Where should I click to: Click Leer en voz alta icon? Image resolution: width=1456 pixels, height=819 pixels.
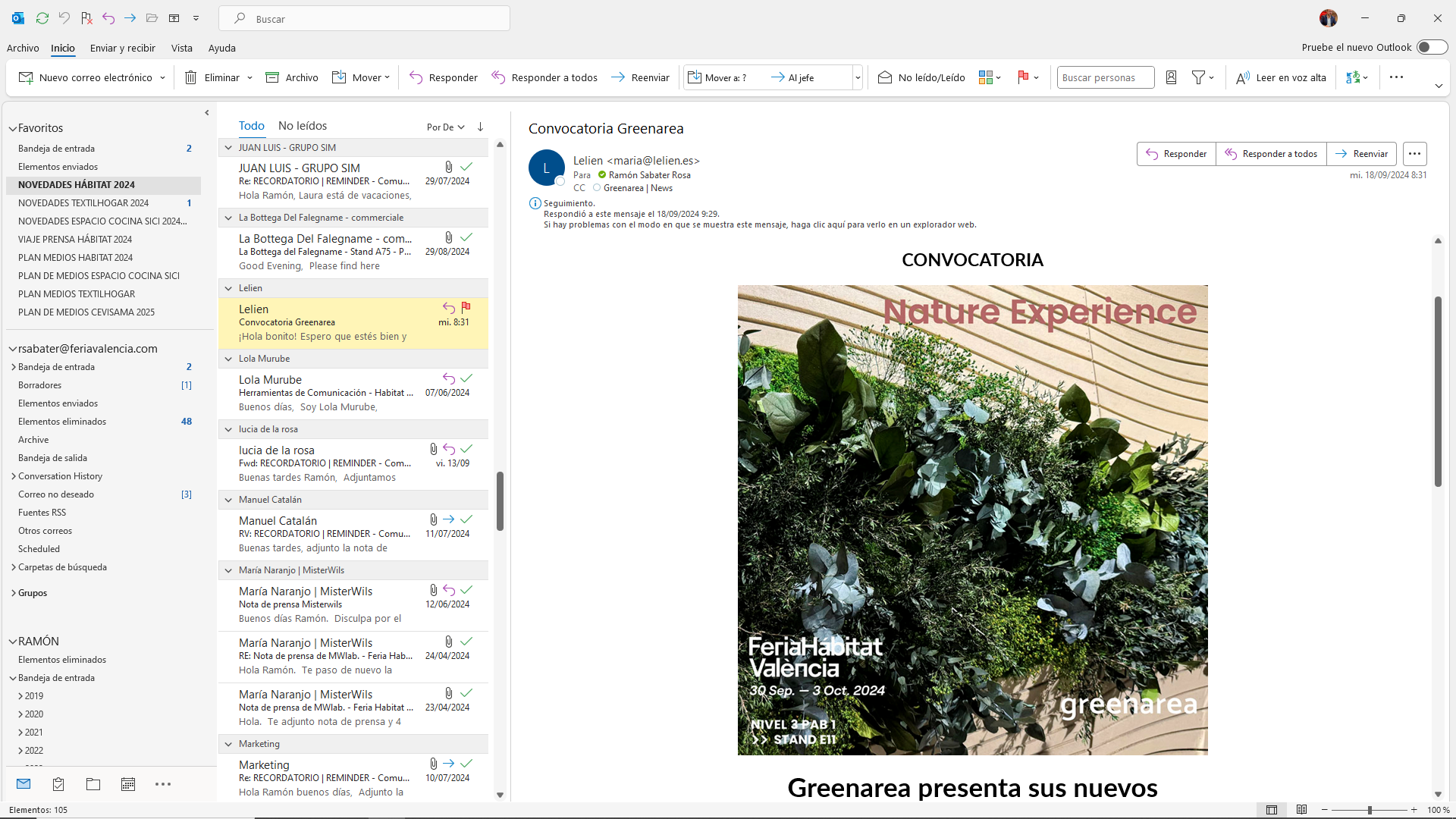(1242, 77)
